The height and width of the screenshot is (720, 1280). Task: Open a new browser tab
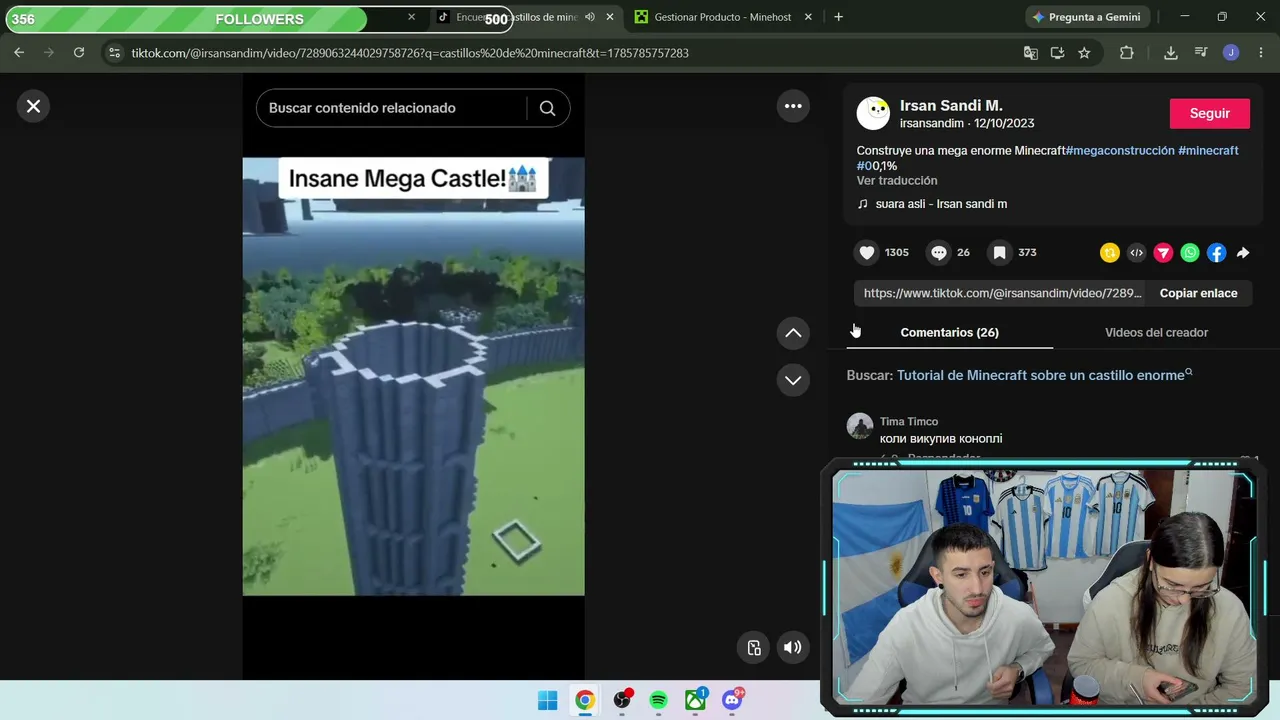coord(838,17)
